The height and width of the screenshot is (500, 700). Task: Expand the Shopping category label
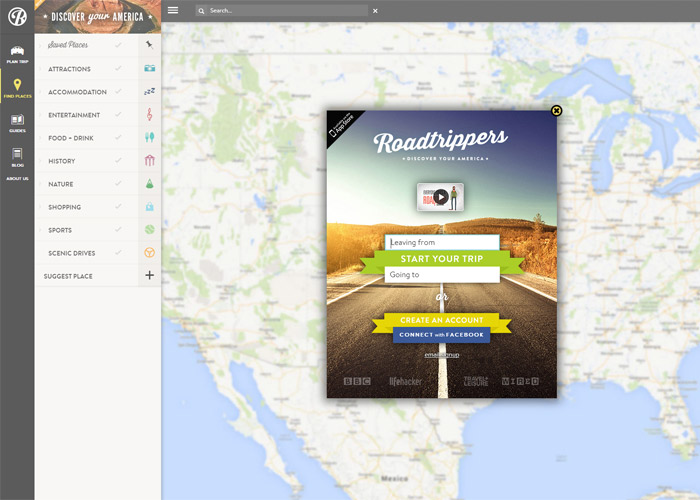pyautogui.click(x=65, y=207)
